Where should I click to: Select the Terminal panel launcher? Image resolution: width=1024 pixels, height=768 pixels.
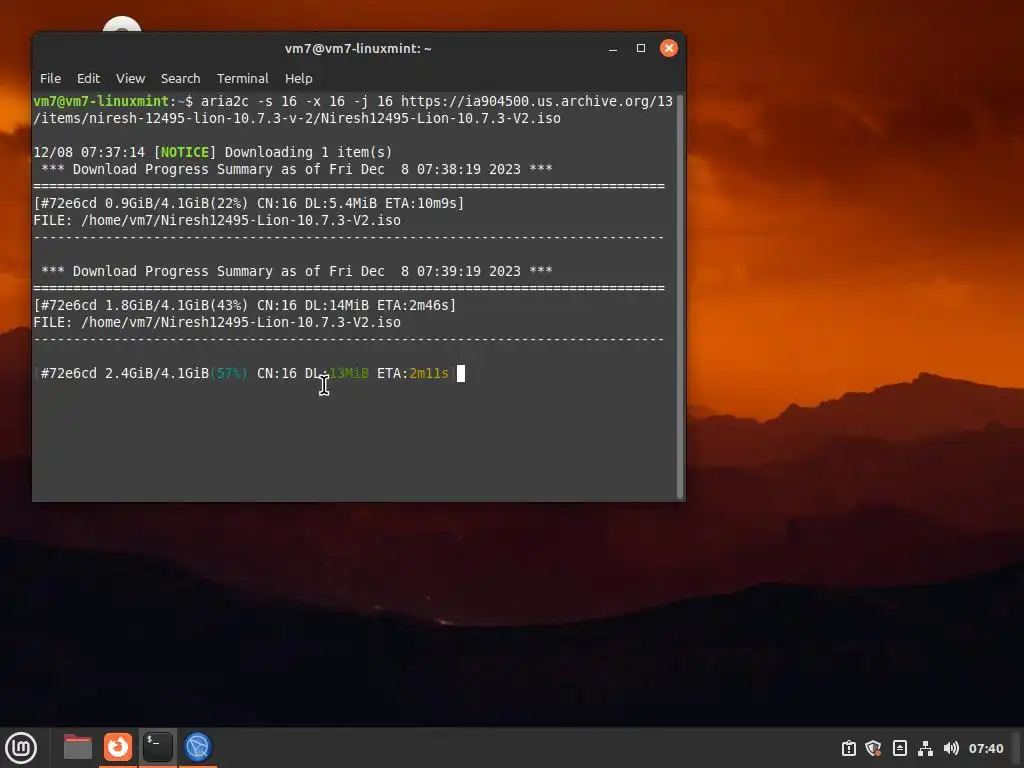[157, 747]
